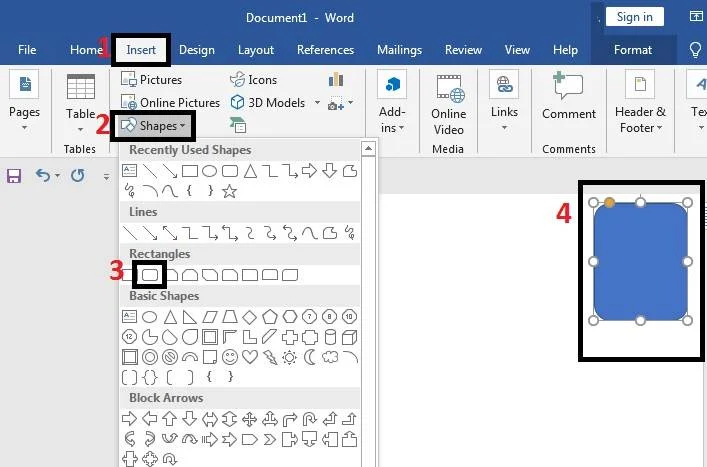Switch to the Home tab
The width and height of the screenshot is (707, 467).
[x=86, y=50]
